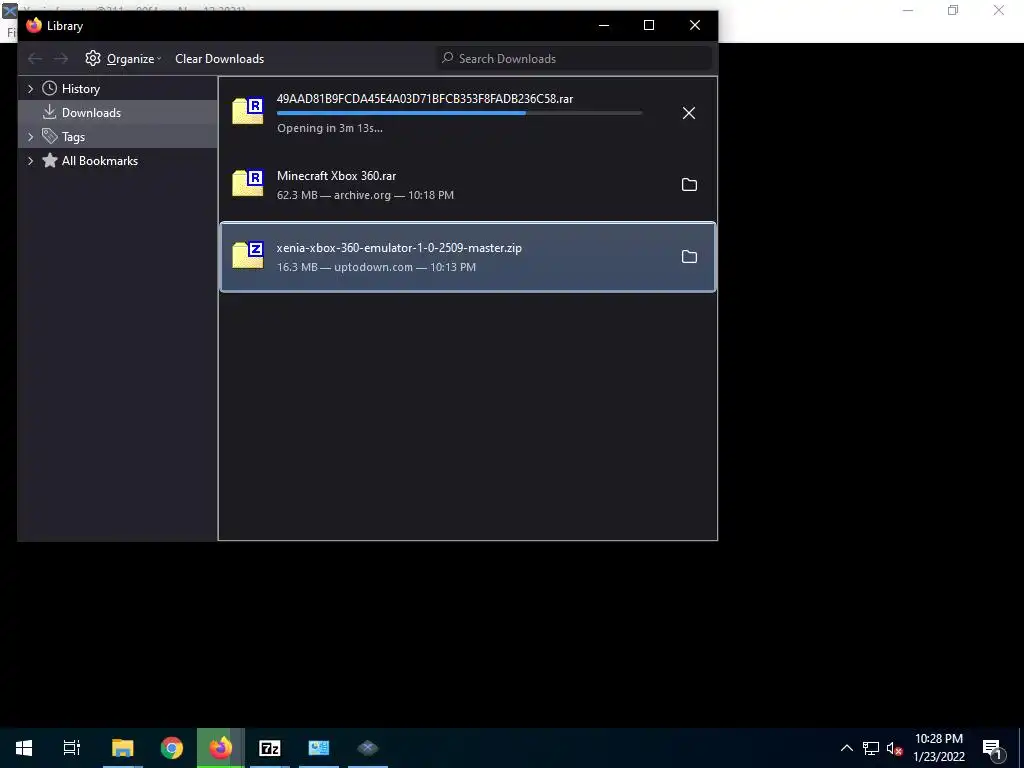This screenshot has width=1024, height=768.
Task: Click the muted volume icon in tray
Action: click(x=894, y=748)
